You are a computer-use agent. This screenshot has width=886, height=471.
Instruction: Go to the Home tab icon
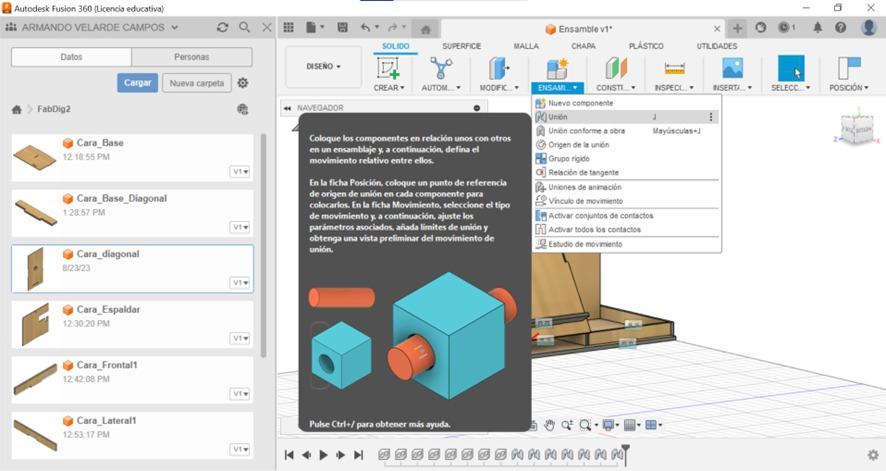click(x=426, y=29)
